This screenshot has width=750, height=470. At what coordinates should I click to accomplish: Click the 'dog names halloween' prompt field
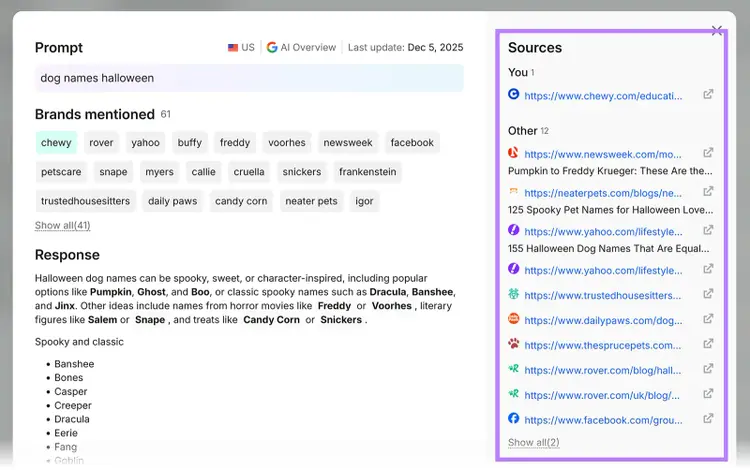tap(249, 78)
